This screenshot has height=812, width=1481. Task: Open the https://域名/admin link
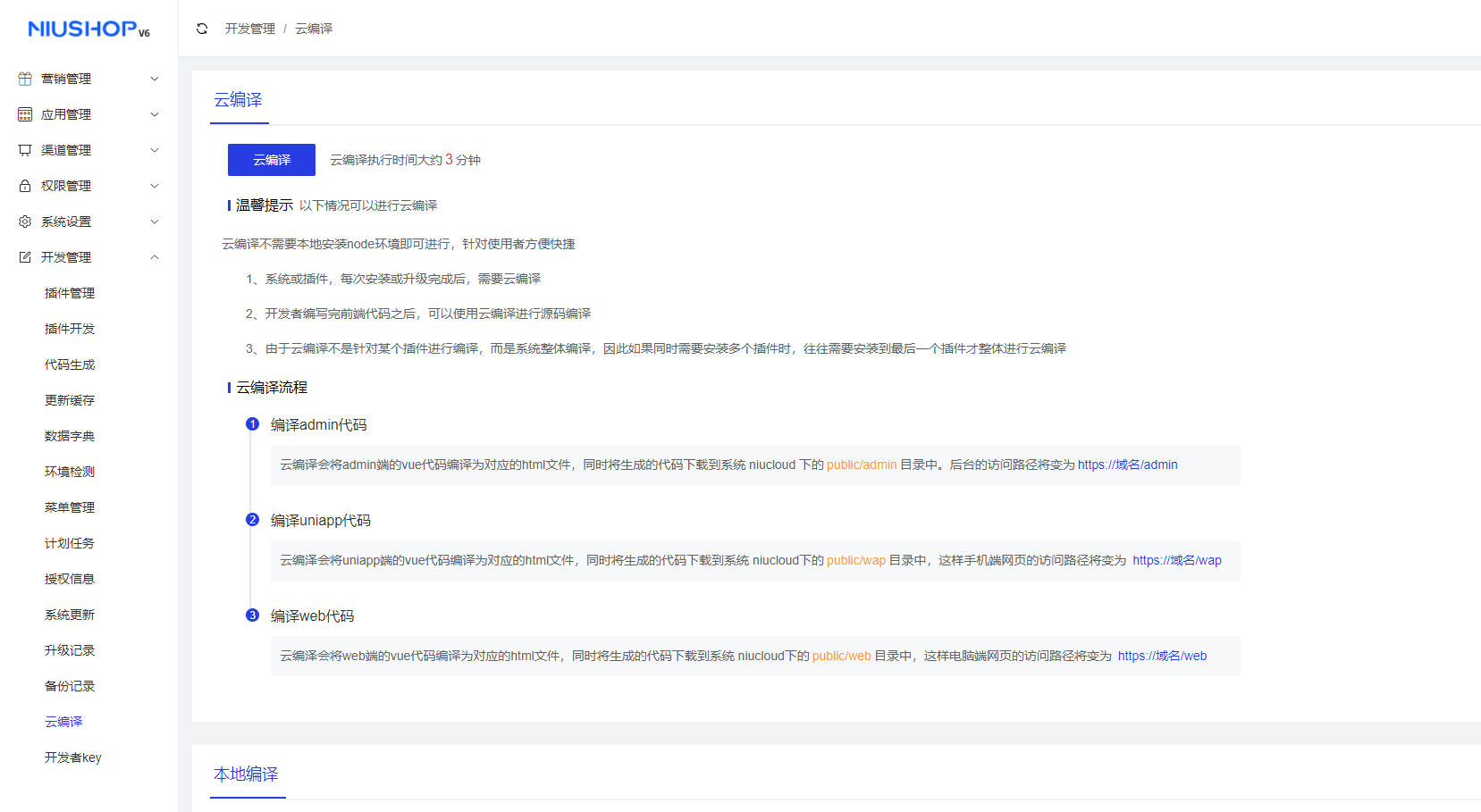click(1127, 465)
